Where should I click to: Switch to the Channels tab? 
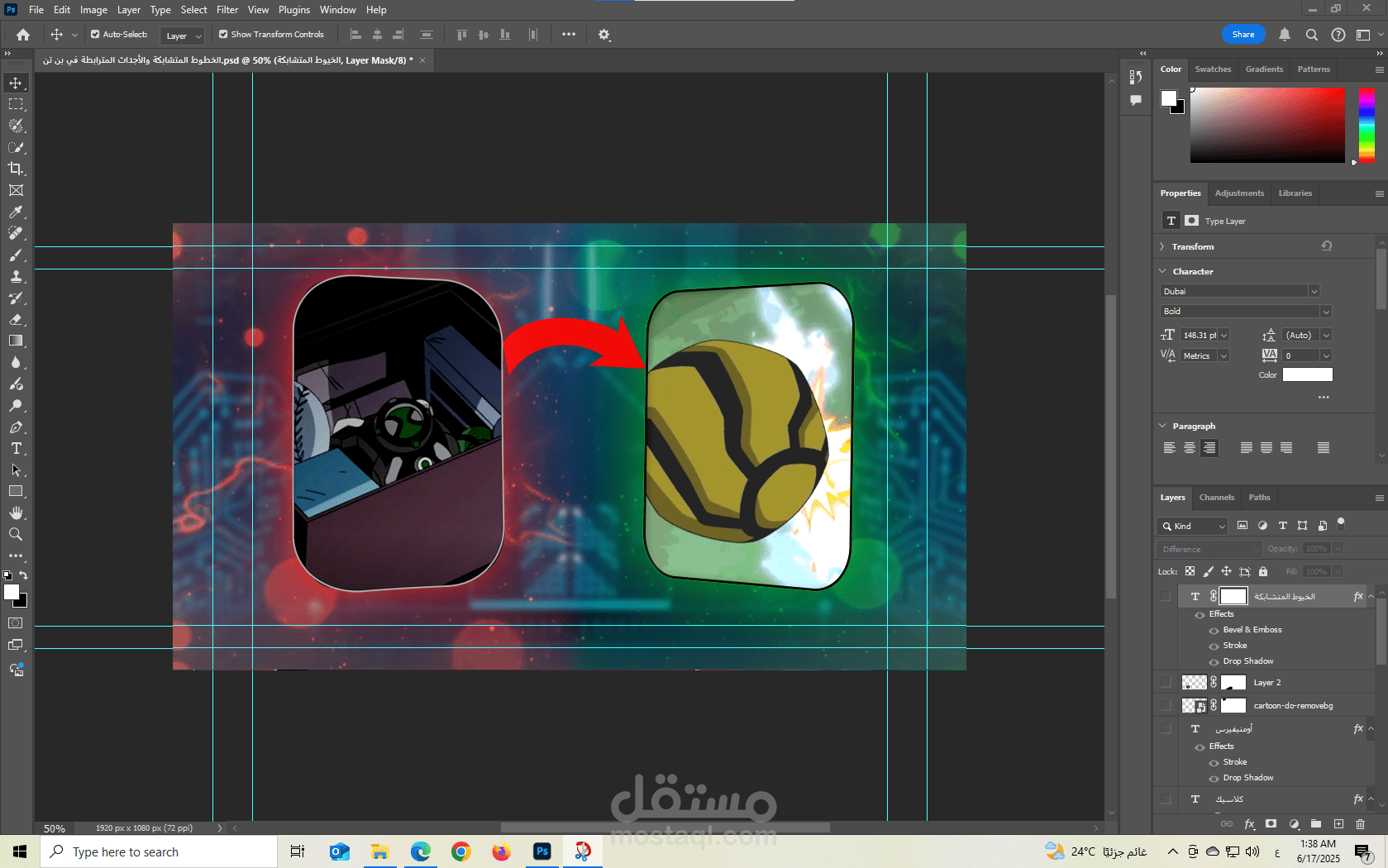click(1217, 498)
